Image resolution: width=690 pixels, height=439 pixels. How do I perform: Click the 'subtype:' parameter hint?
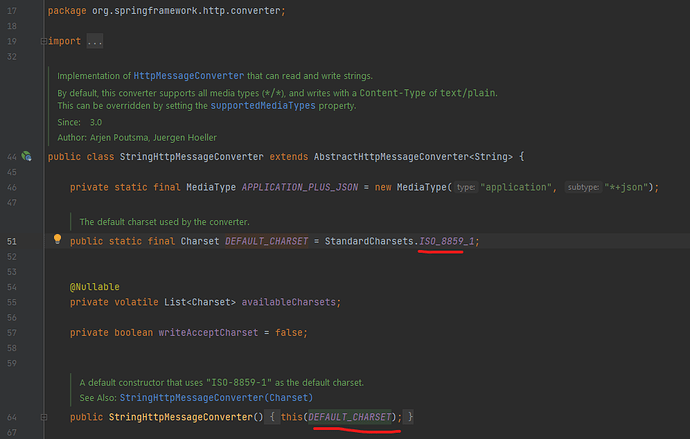583,187
